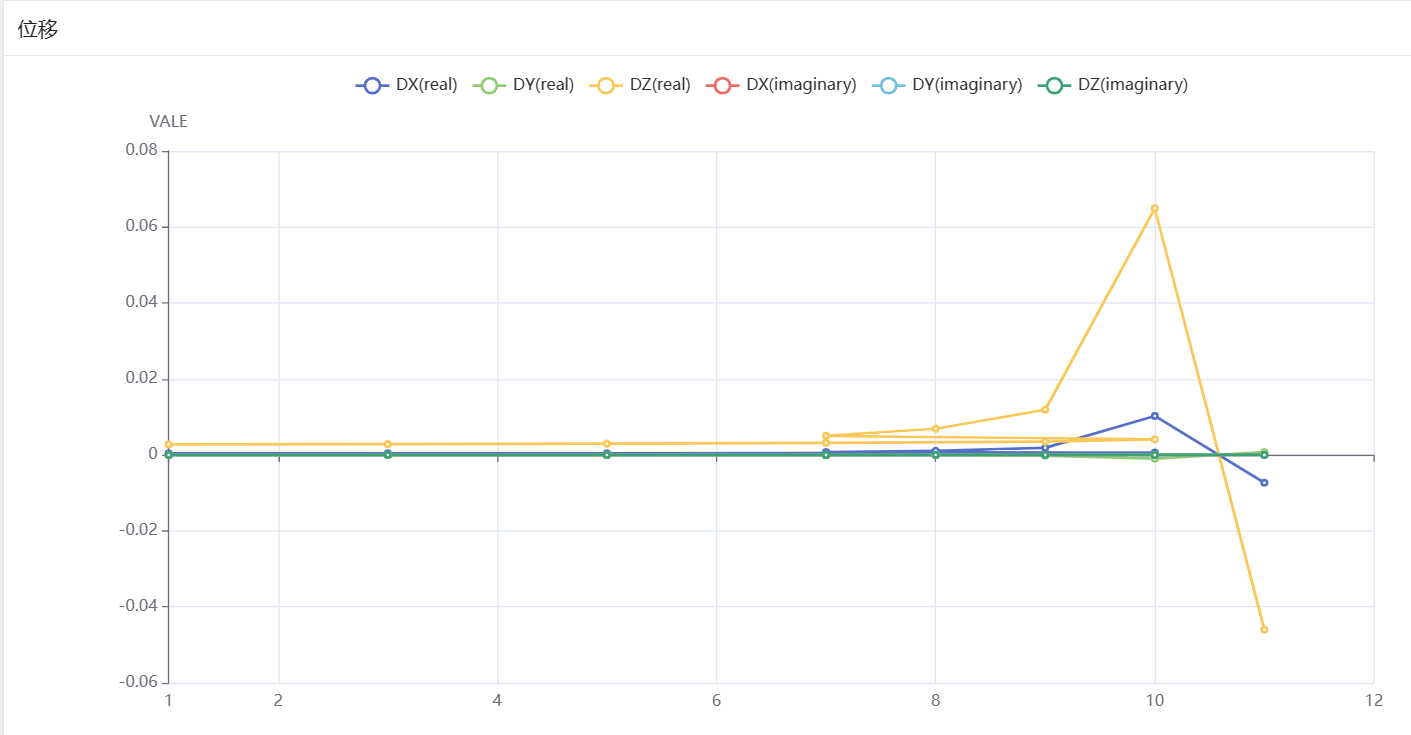
Task: Click the DZ(real) first point at x=1
Action: [x=169, y=444]
